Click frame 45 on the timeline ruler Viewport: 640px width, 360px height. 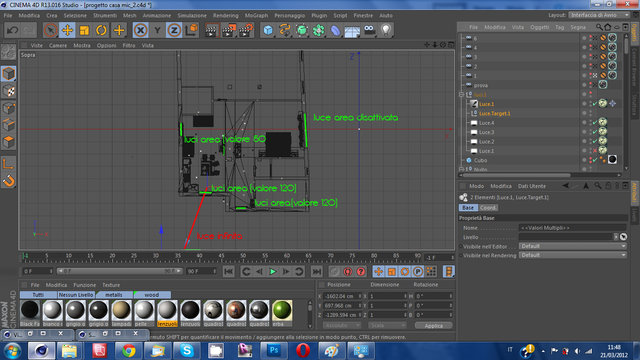[x=221, y=256]
